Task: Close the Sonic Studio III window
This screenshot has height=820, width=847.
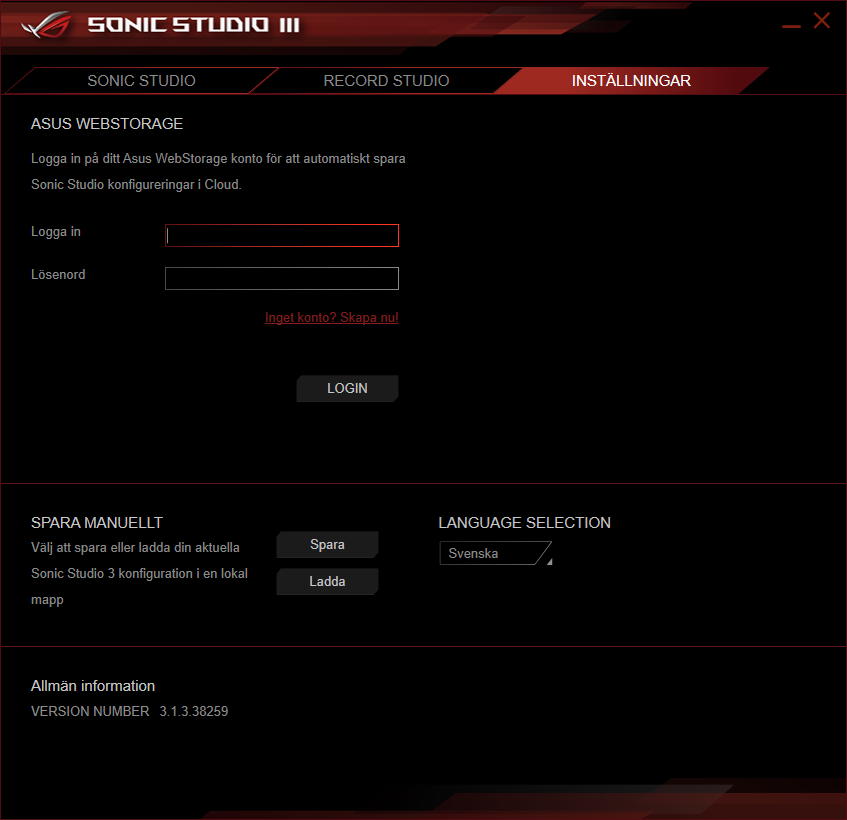Action: click(x=822, y=21)
